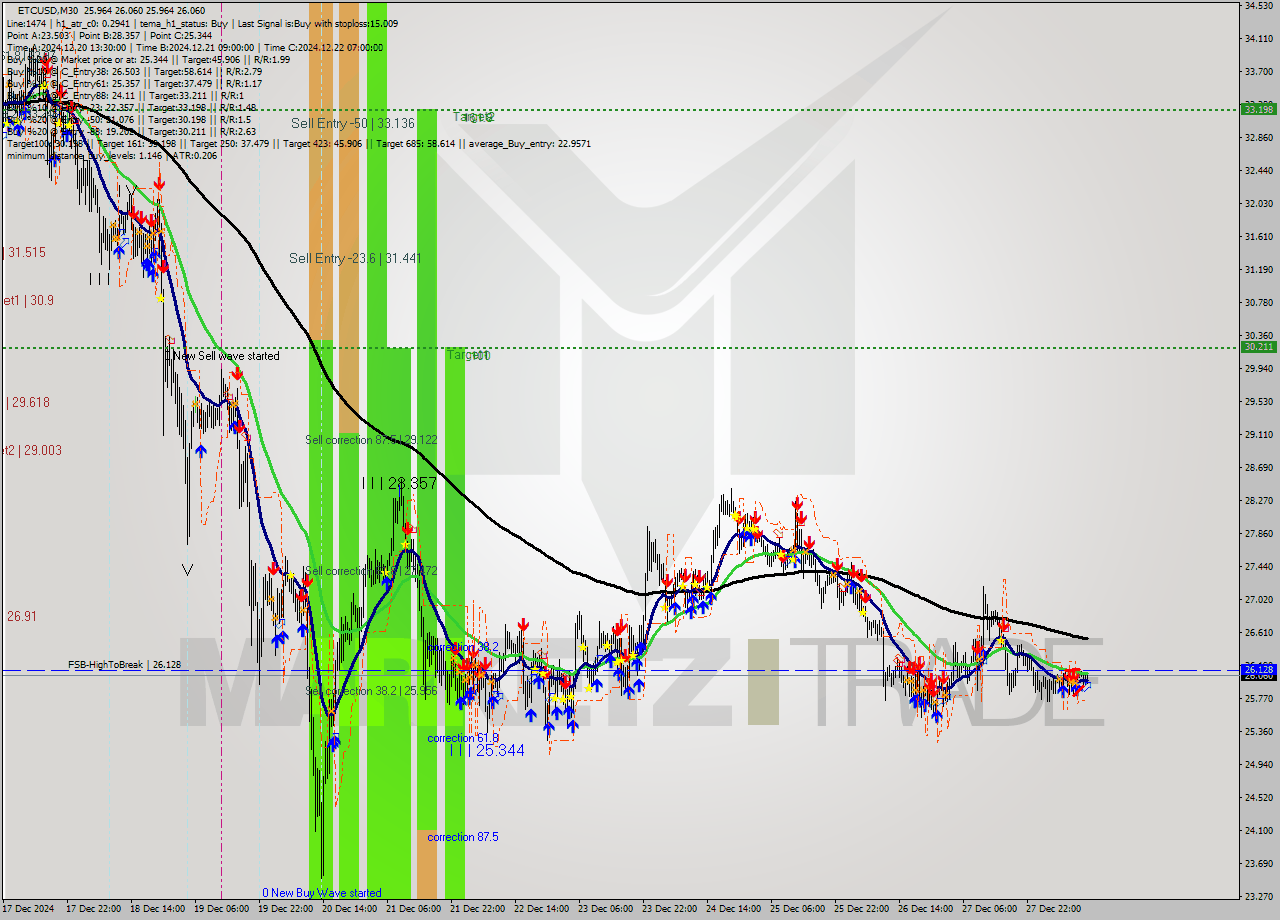Viewport: 1280px width, 920px height.
Task: Click the 'average_Buy_entry: 22.9571' text
Action: coord(528,143)
